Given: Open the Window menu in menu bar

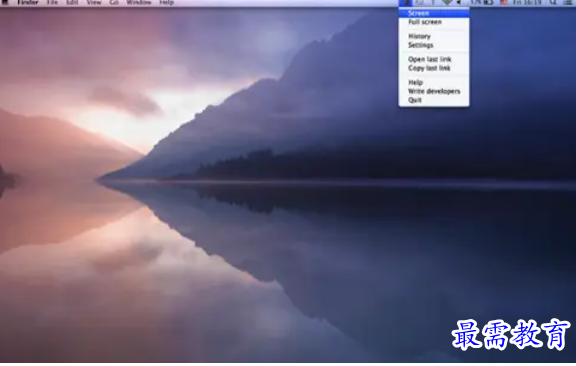Looking at the screenshot, I should pos(139,2).
